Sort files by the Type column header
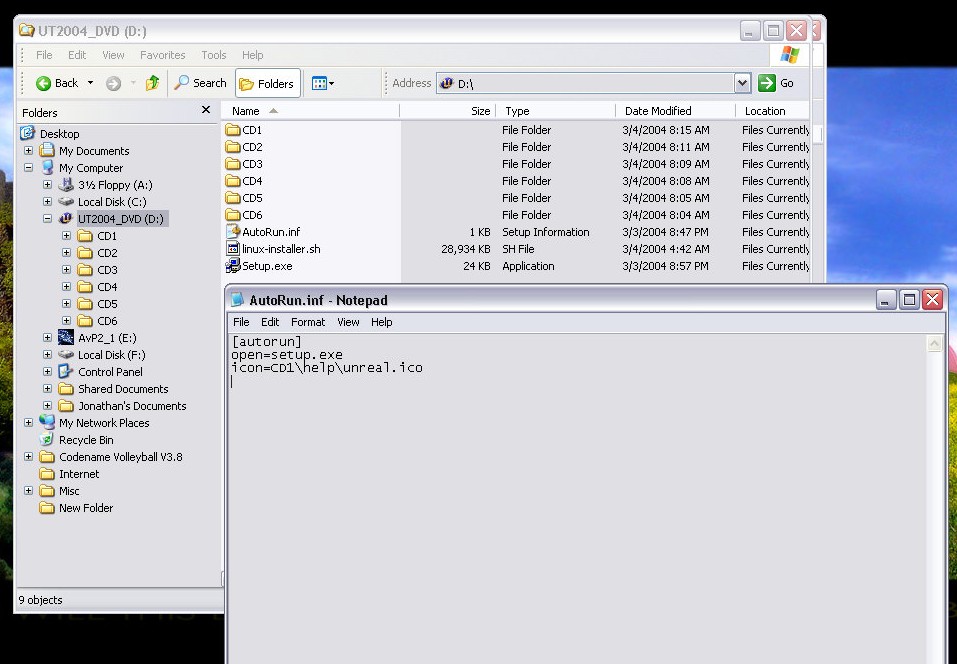 pos(555,111)
